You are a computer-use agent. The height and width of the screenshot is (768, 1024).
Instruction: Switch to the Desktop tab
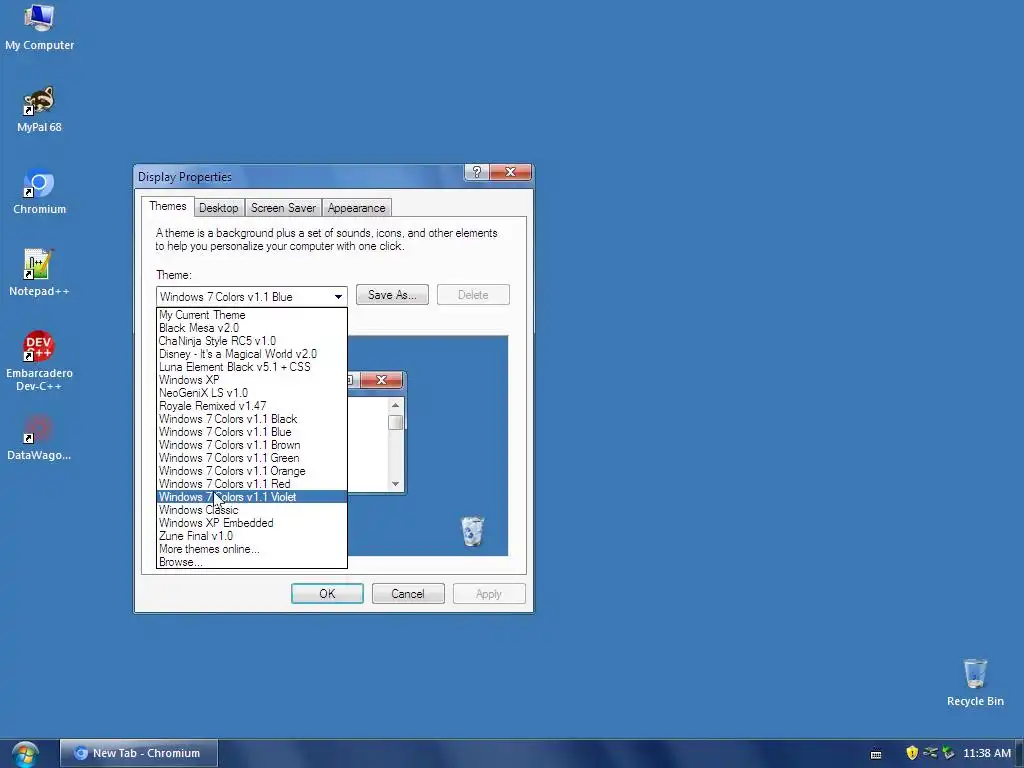tap(219, 208)
